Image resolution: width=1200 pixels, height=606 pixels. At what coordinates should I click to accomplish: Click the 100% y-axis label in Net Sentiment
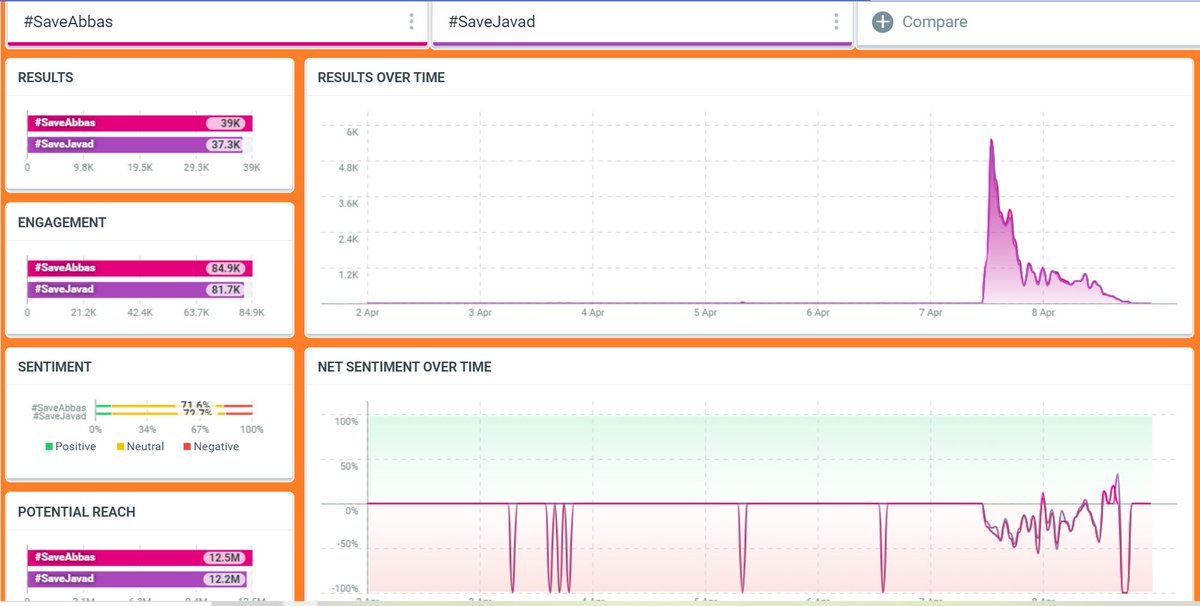click(x=346, y=422)
